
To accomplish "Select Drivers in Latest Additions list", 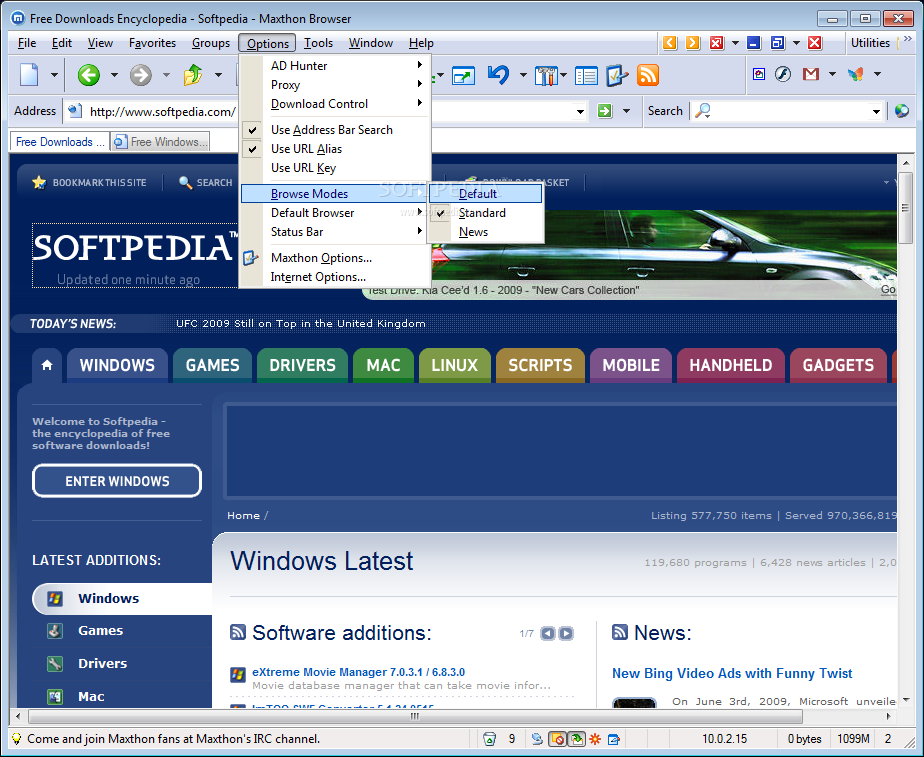I will click(x=103, y=663).
